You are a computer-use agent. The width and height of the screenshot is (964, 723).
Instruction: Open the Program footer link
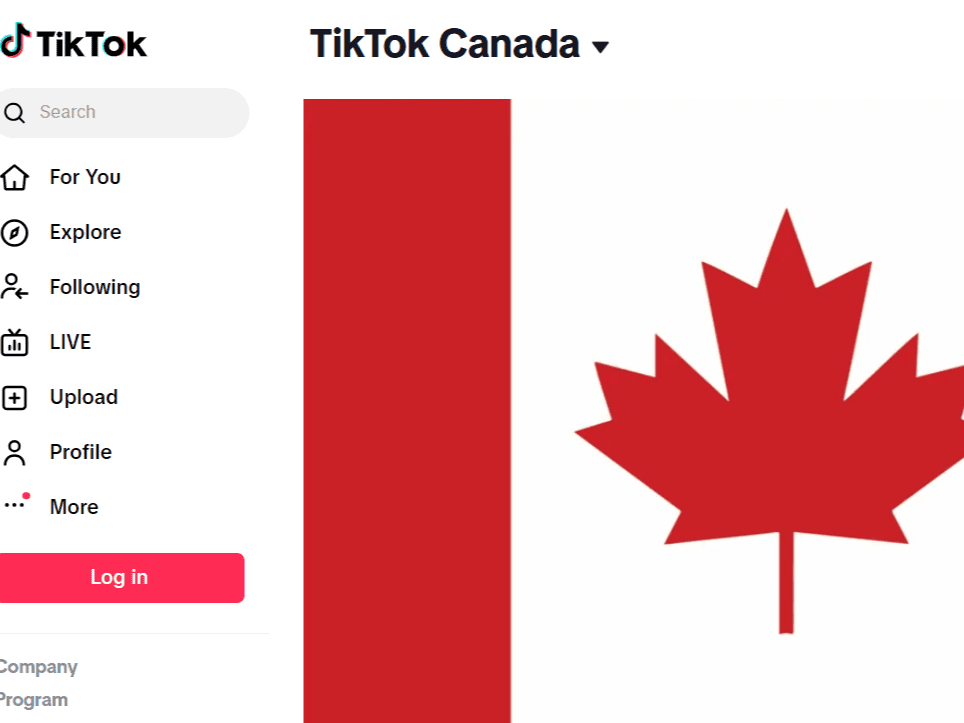tap(34, 700)
